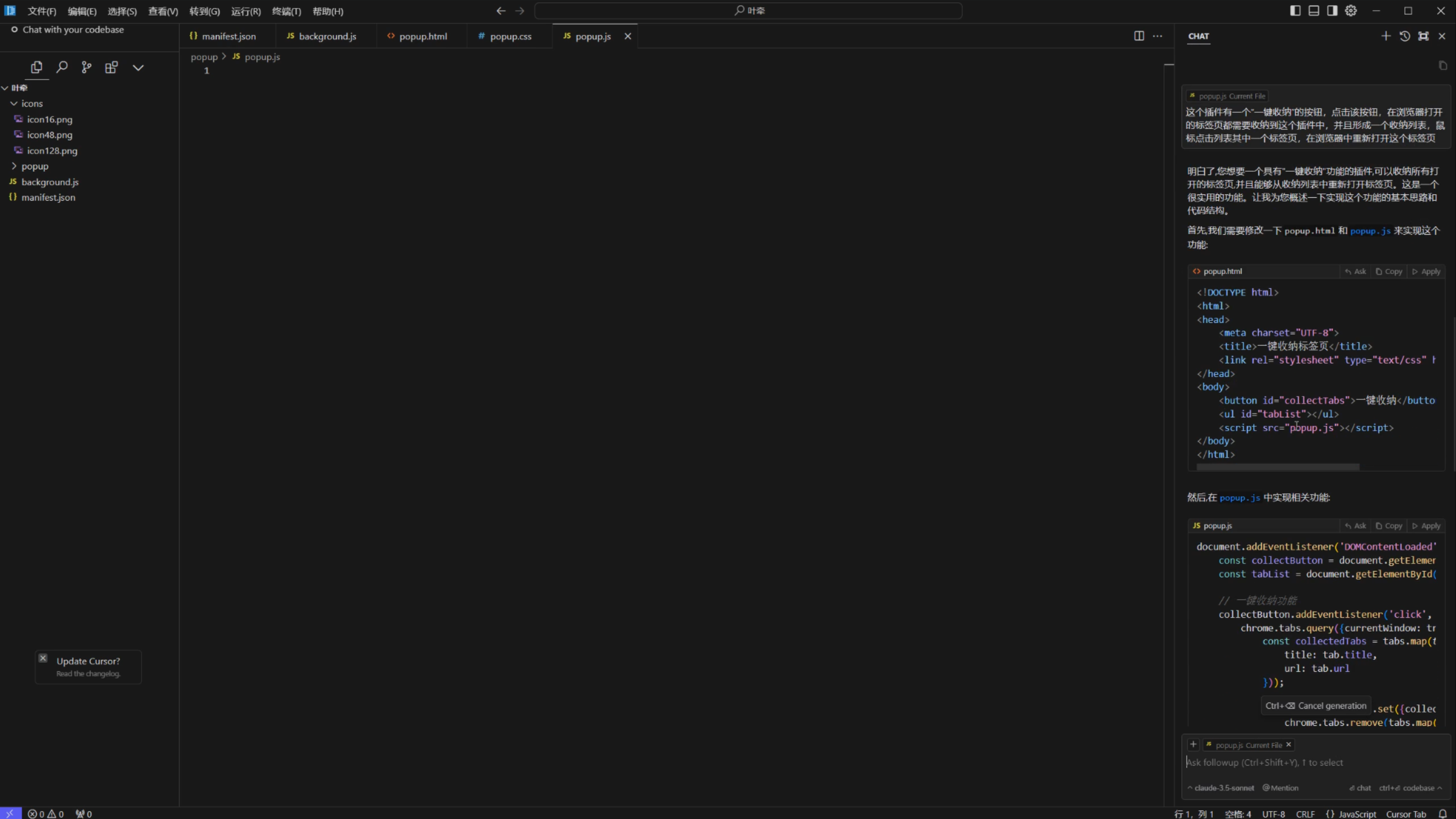Open the claude-3.5-sonnet model dropdown
This screenshot has height=819, width=1456.
[1221, 788]
